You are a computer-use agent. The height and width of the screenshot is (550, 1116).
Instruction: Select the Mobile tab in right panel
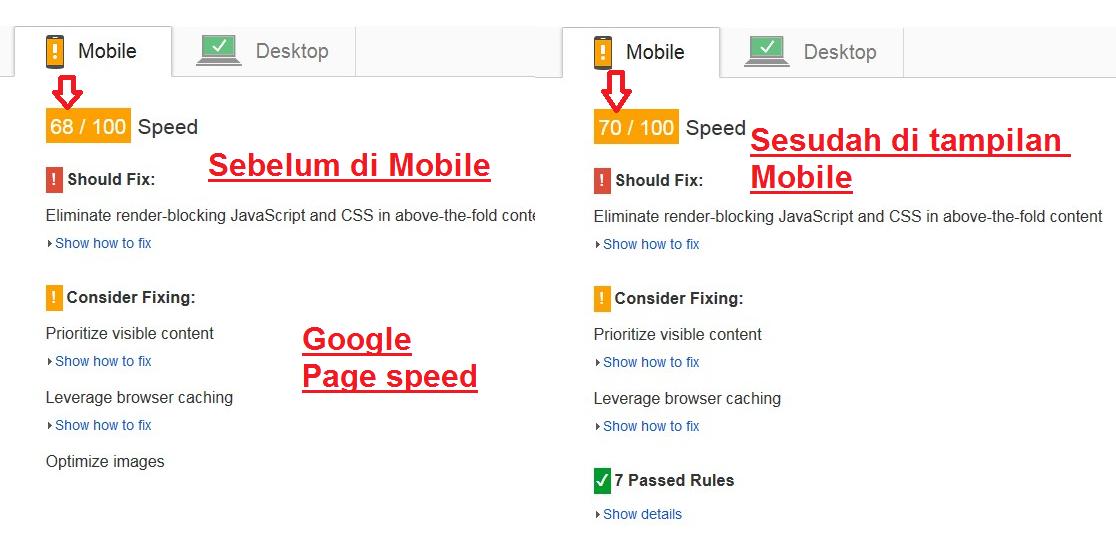(x=655, y=52)
